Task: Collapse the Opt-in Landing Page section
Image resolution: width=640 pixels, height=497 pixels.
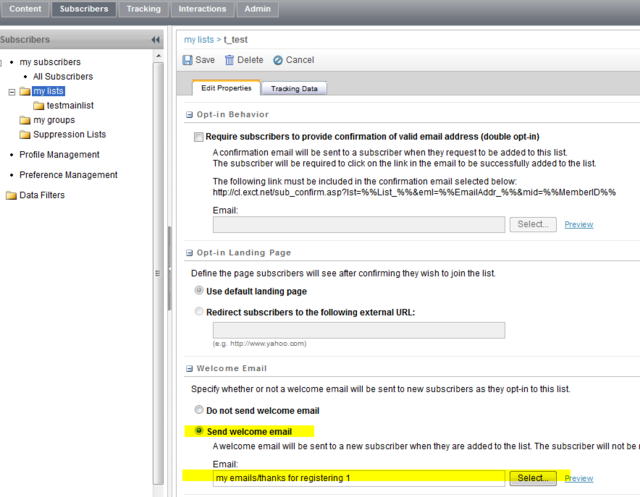Action: coord(189,253)
